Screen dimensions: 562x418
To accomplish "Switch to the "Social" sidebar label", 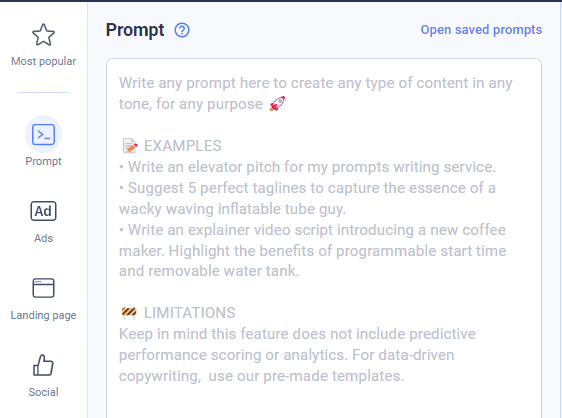I will point(43,392).
